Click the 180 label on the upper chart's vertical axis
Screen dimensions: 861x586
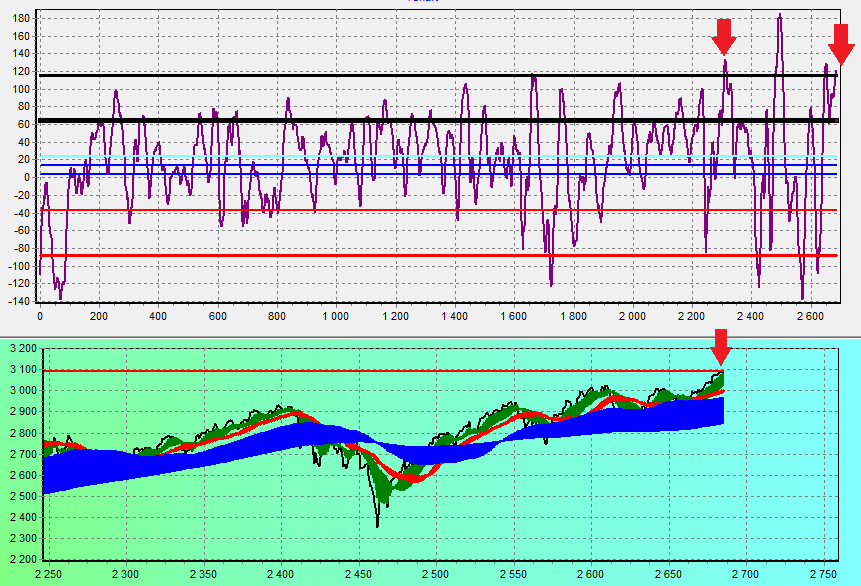pyautogui.click(x=21, y=19)
